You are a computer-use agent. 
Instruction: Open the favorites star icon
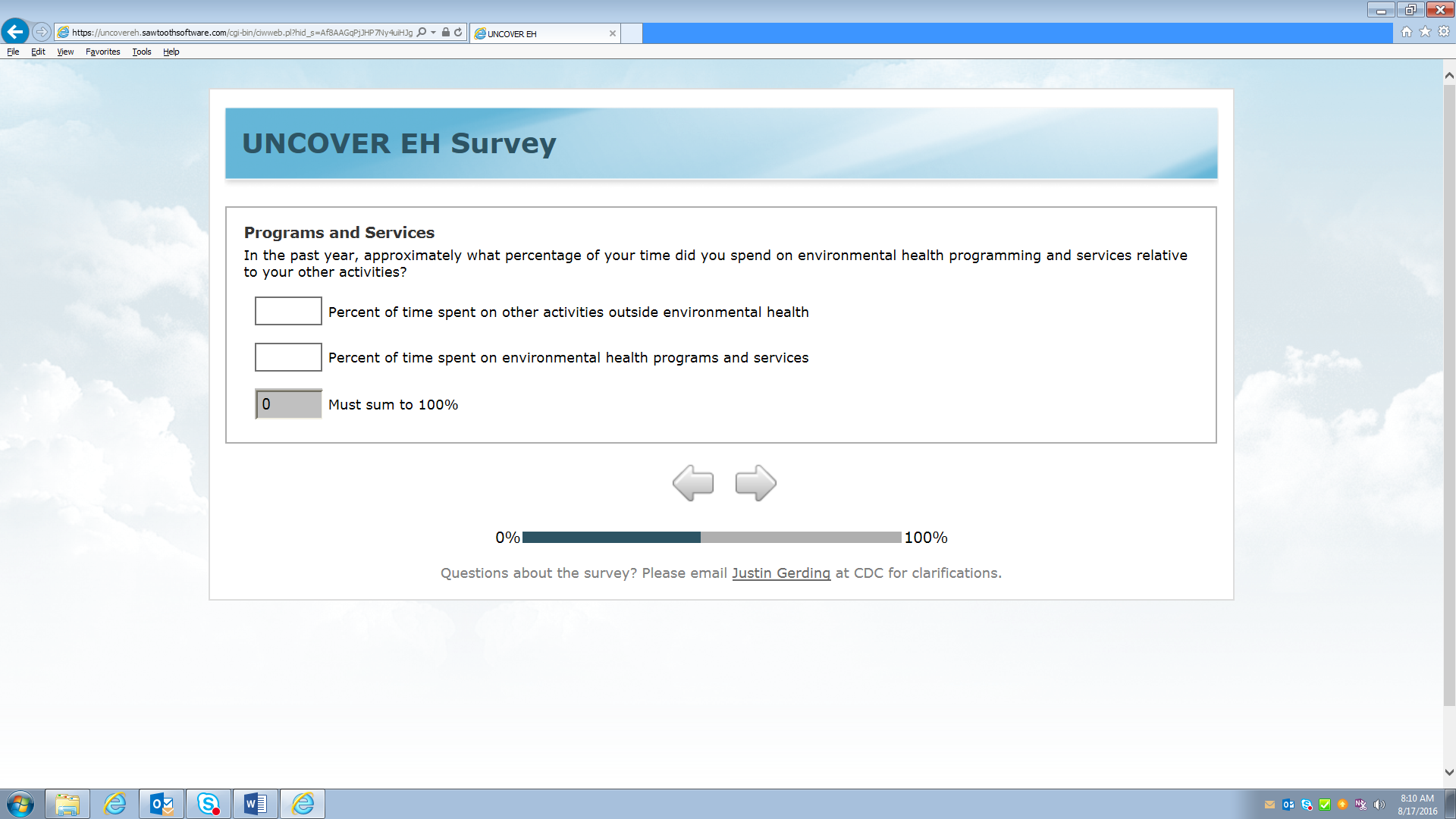click(x=1425, y=32)
